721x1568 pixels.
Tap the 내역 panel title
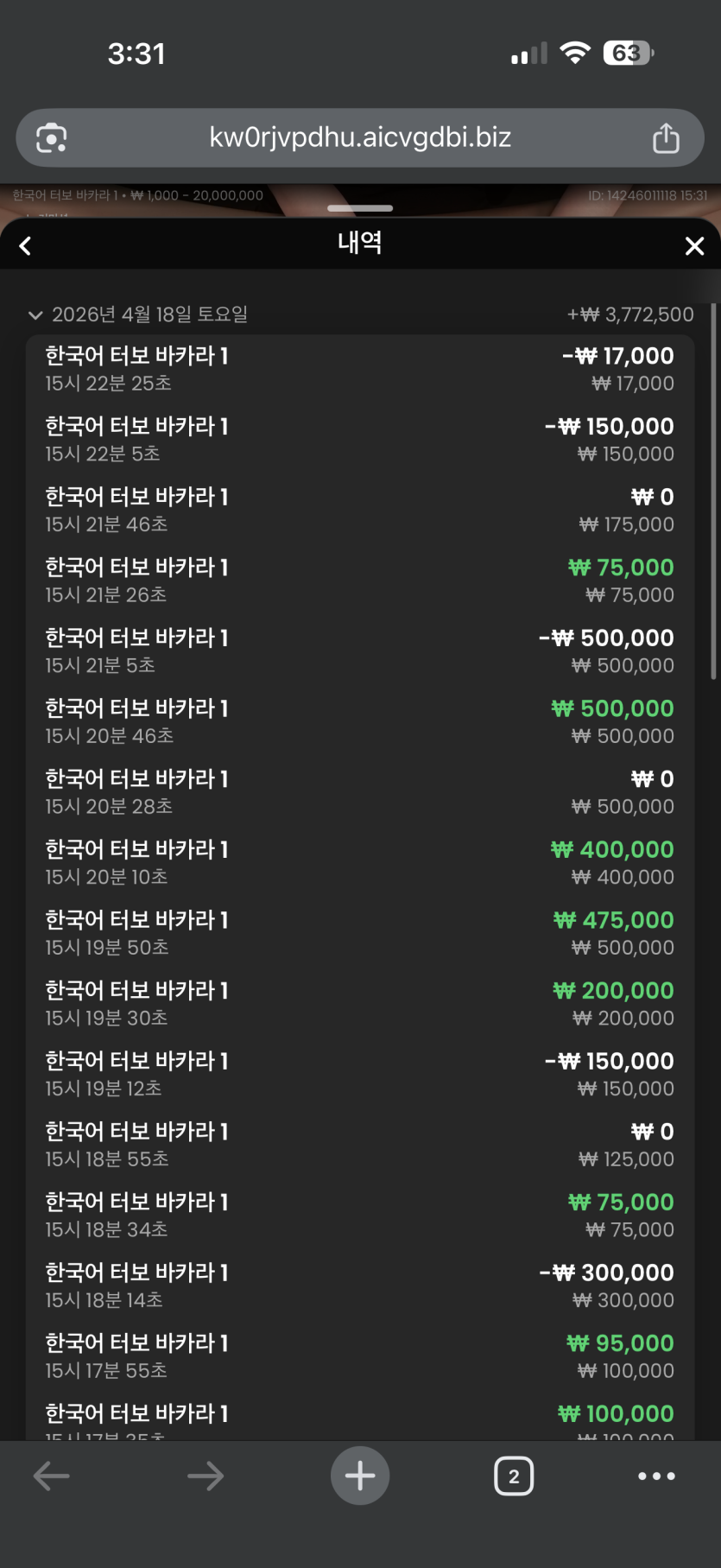pyautogui.click(x=360, y=243)
